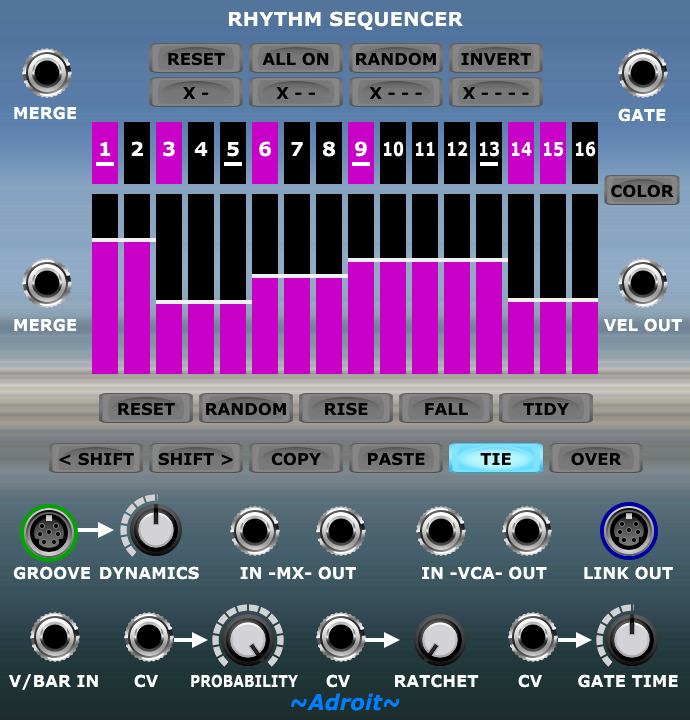
Task: Click the PASTE button
Action: pyautogui.click(x=396, y=458)
